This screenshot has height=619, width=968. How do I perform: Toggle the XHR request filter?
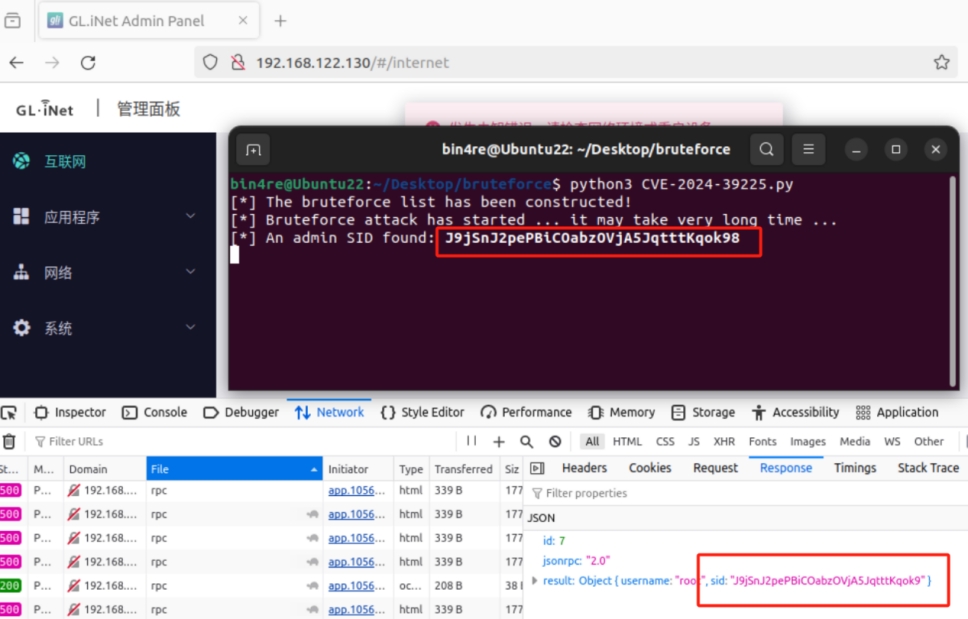click(x=724, y=441)
